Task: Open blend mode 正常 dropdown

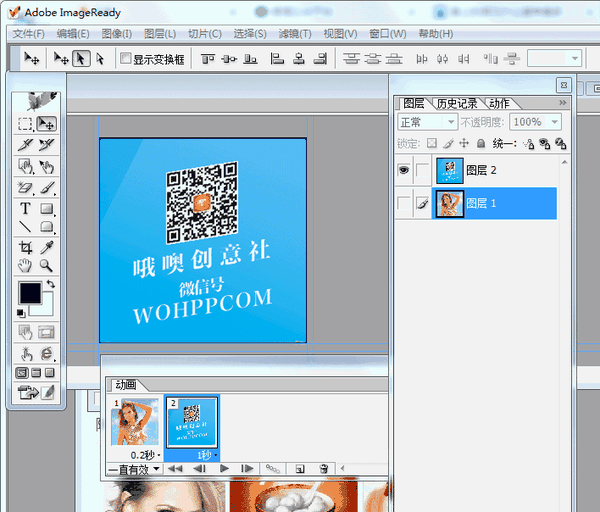Action: point(427,122)
